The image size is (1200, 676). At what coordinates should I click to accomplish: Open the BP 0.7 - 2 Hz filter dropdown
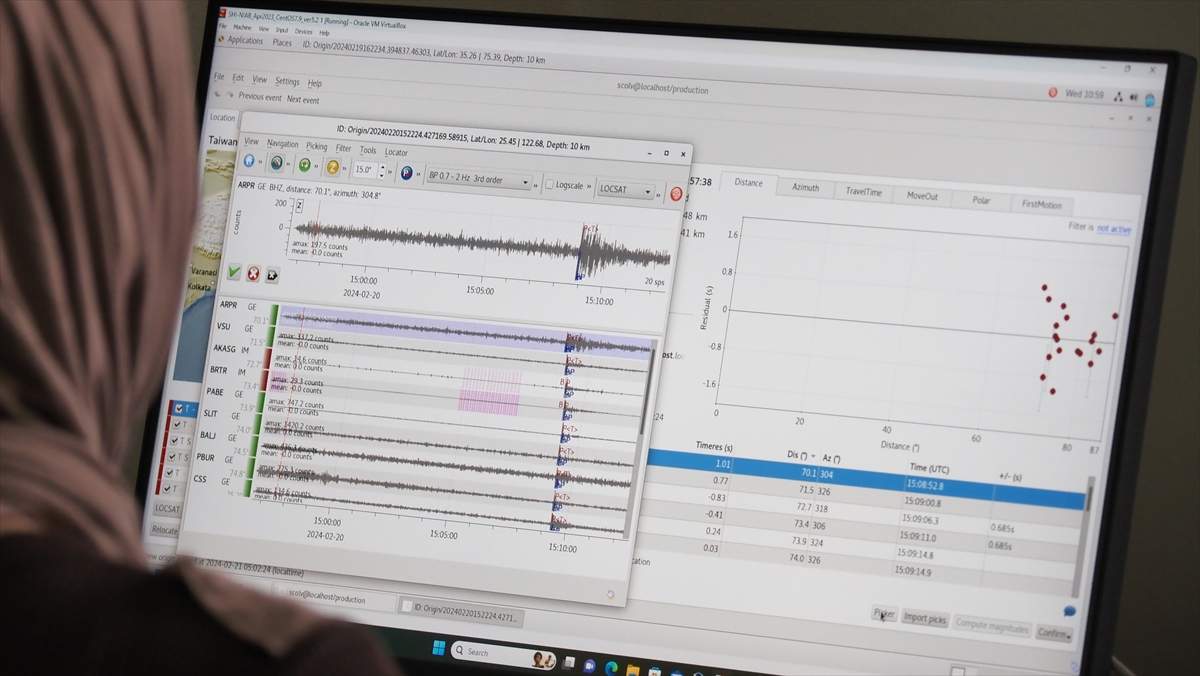pyautogui.click(x=478, y=179)
